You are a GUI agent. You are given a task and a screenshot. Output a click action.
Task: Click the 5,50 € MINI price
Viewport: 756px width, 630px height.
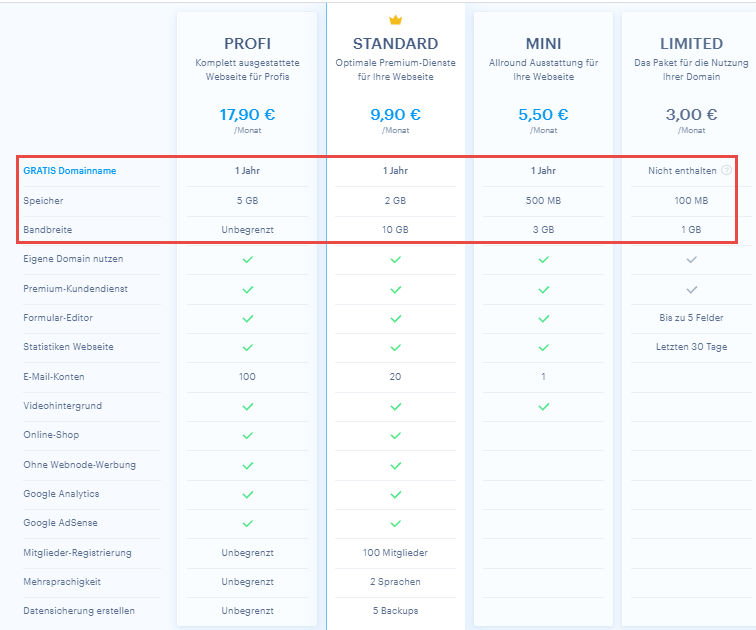pos(543,114)
